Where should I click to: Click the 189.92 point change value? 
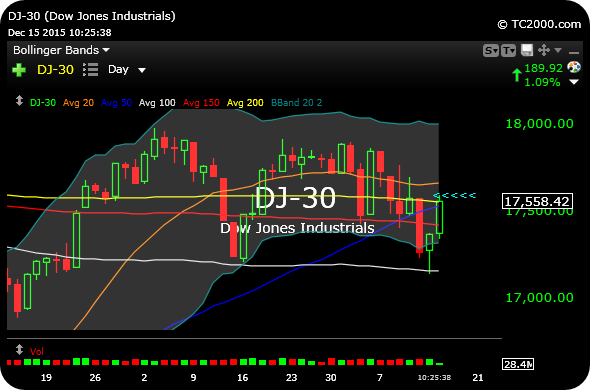click(543, 68)
